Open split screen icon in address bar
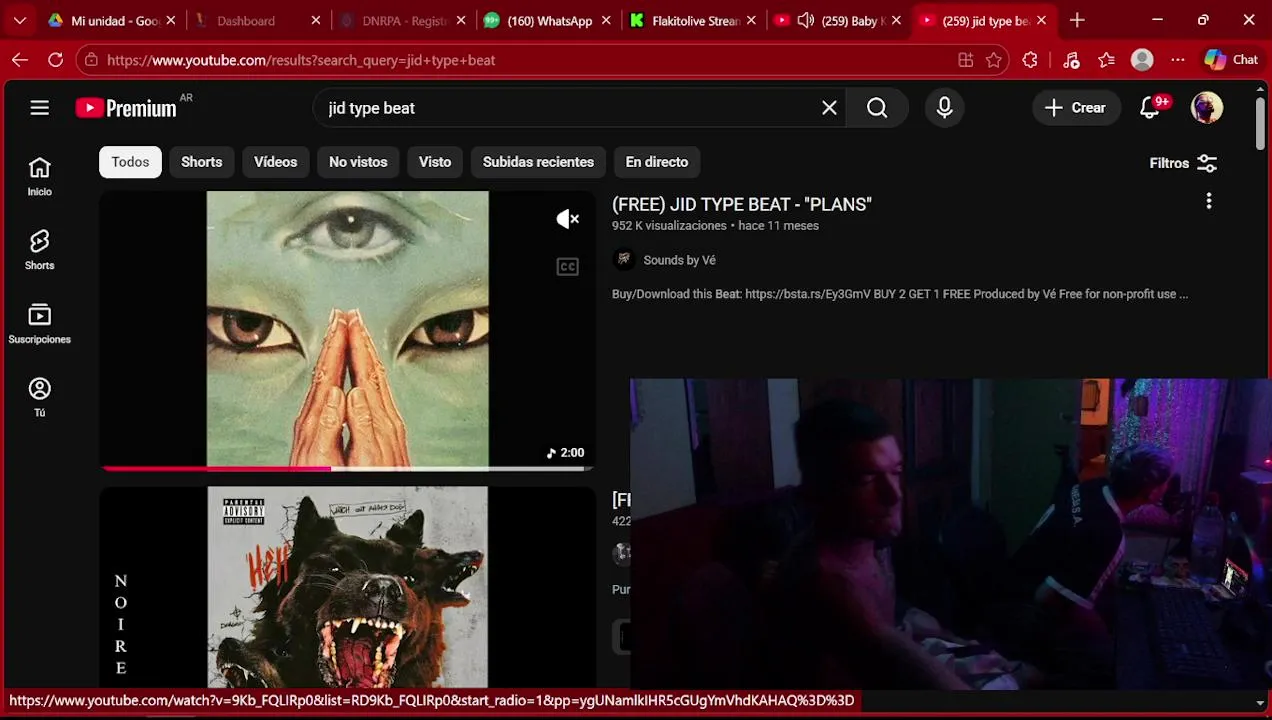1272x720 pixels. coord(965,60)
